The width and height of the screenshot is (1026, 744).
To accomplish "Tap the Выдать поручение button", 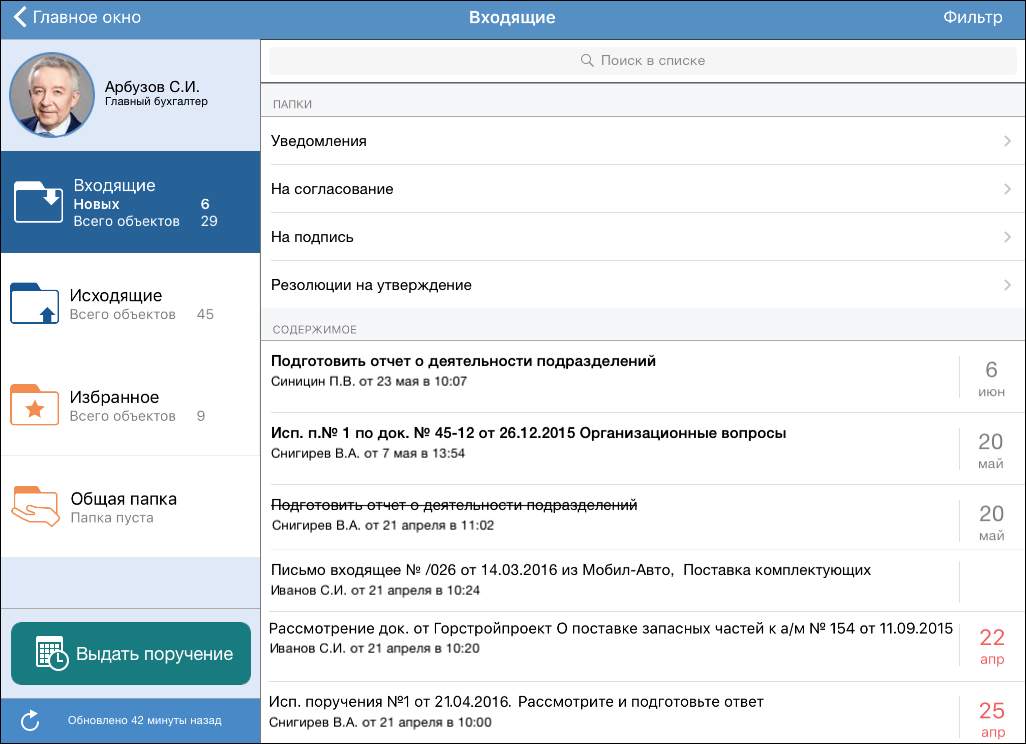I will [131, 653].
